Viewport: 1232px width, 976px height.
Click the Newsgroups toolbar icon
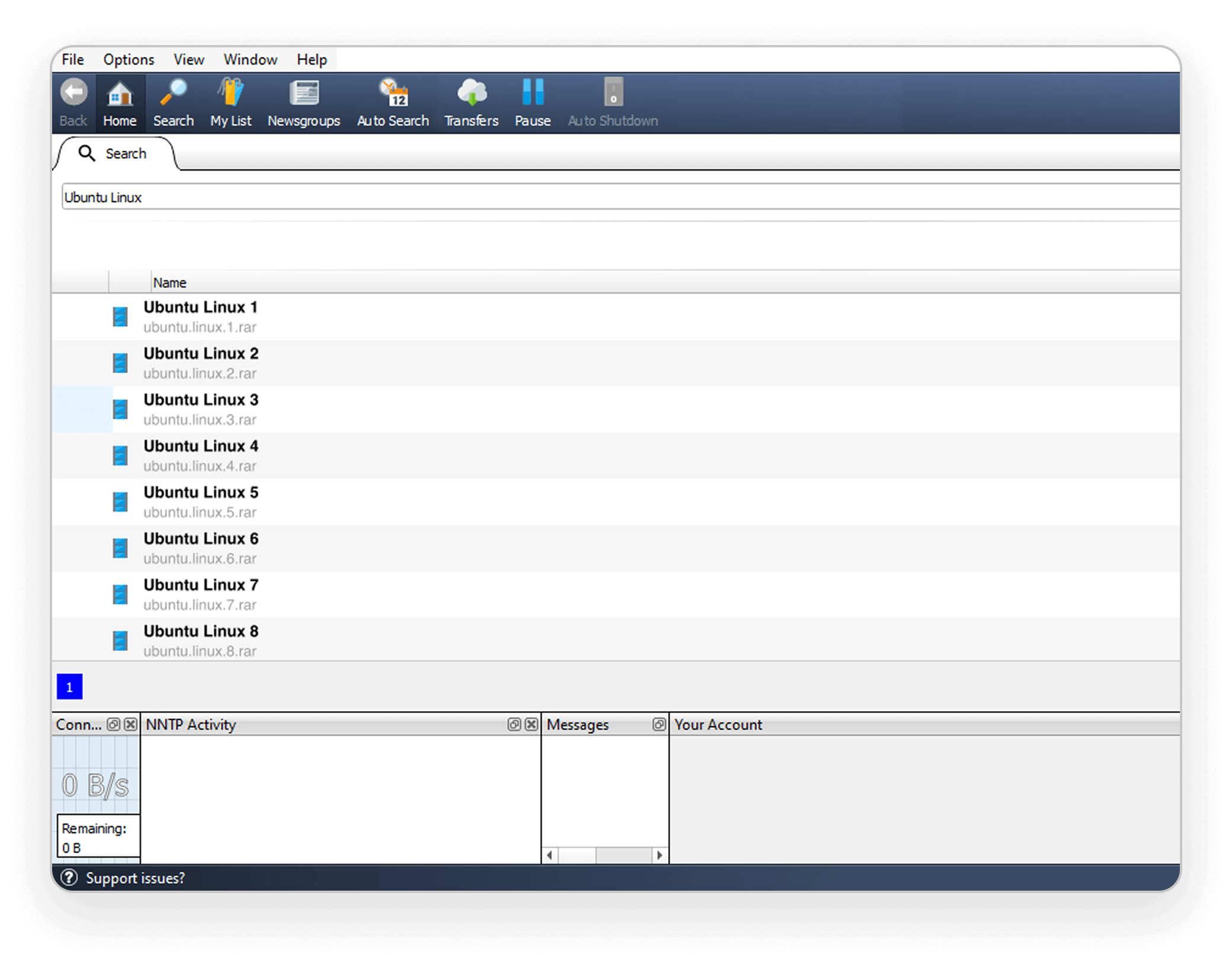tap(304, 101)
